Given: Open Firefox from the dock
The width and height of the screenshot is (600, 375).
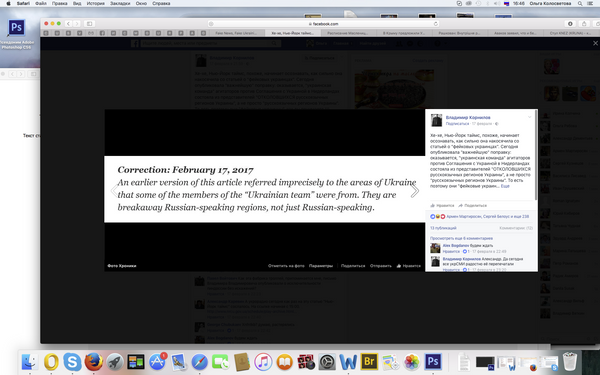Looking at the screenshot, I should pos(93,362).
